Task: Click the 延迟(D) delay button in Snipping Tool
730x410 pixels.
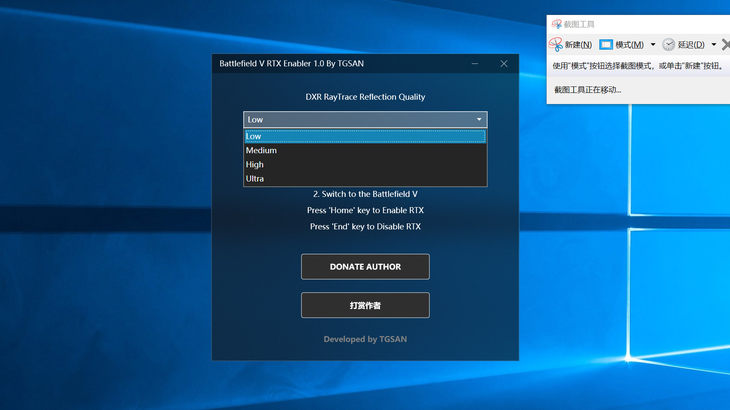Action: click(684, 45)
